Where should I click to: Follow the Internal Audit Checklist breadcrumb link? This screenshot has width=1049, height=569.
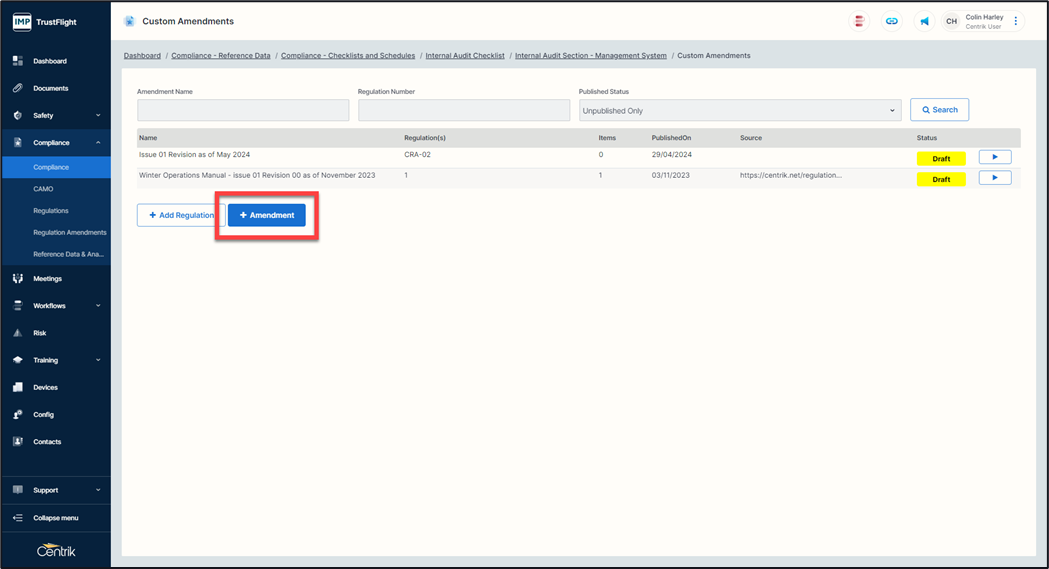coord(465,56)
